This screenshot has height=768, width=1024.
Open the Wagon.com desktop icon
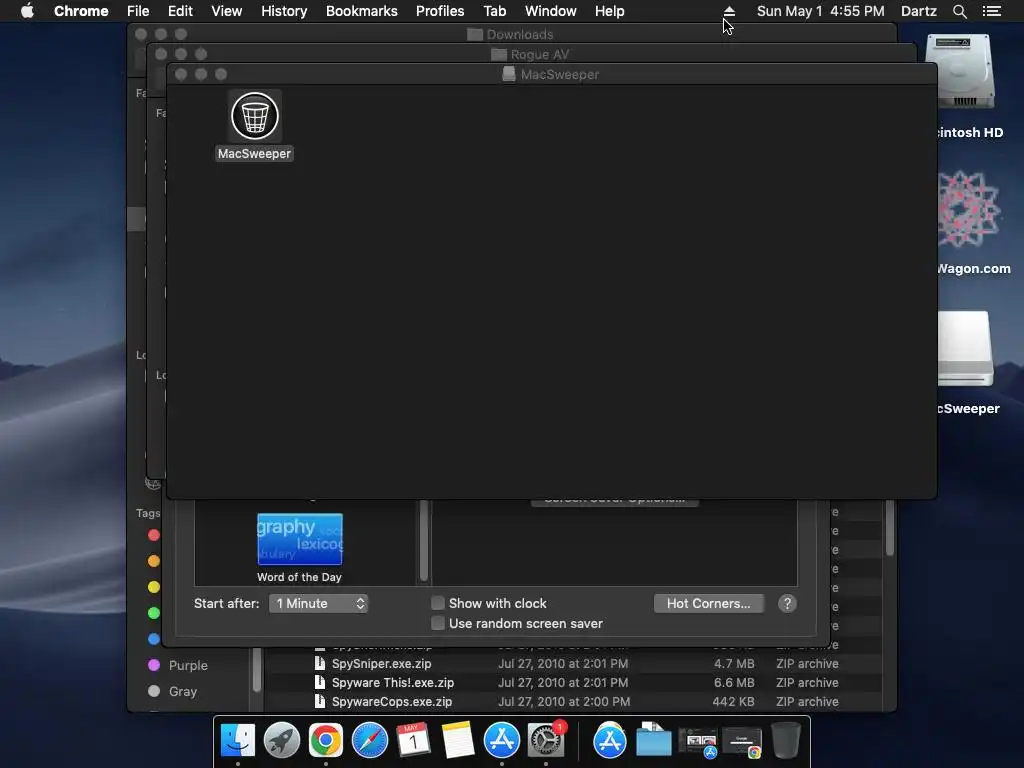point(968,210)
